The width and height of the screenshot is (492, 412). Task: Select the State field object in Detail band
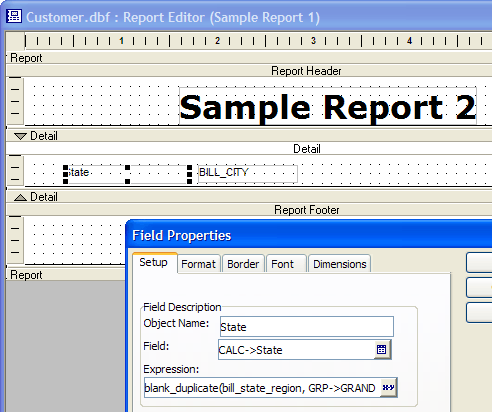[127, 173]
